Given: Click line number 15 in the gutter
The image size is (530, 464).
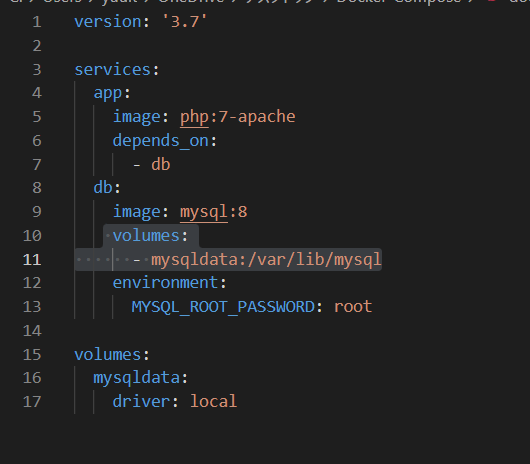Looking at the screenshot, I should pos(32,355).
